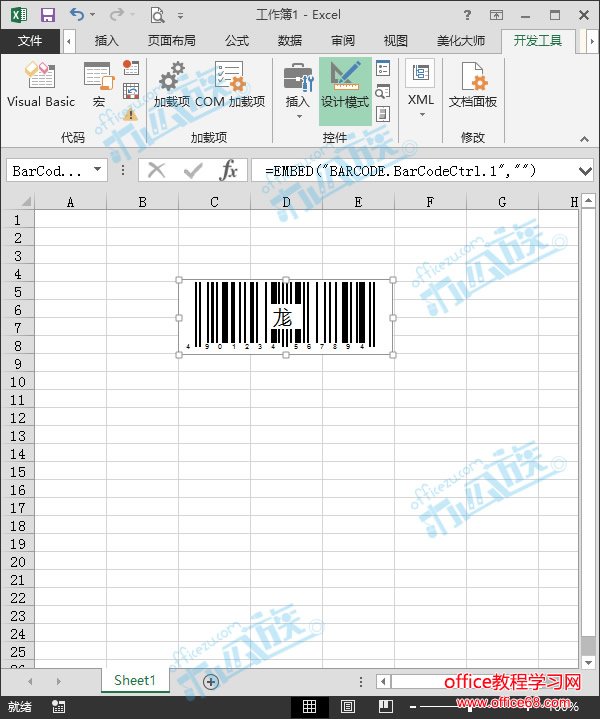Toggle 设计模式 (Design Mode)
The image size is (600, 719).
[345, 91]
